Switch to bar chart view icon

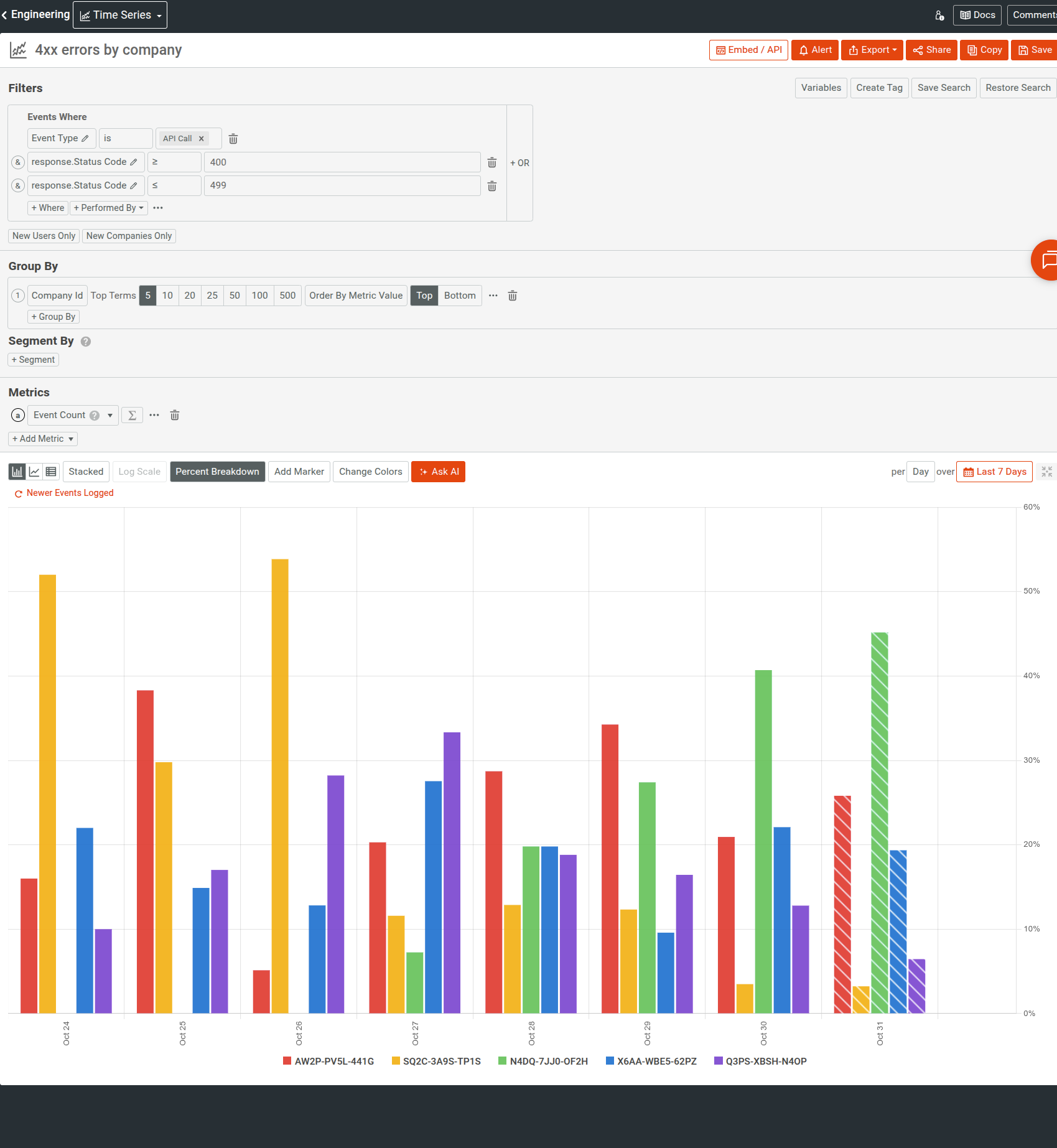click(x=17, y=471)
